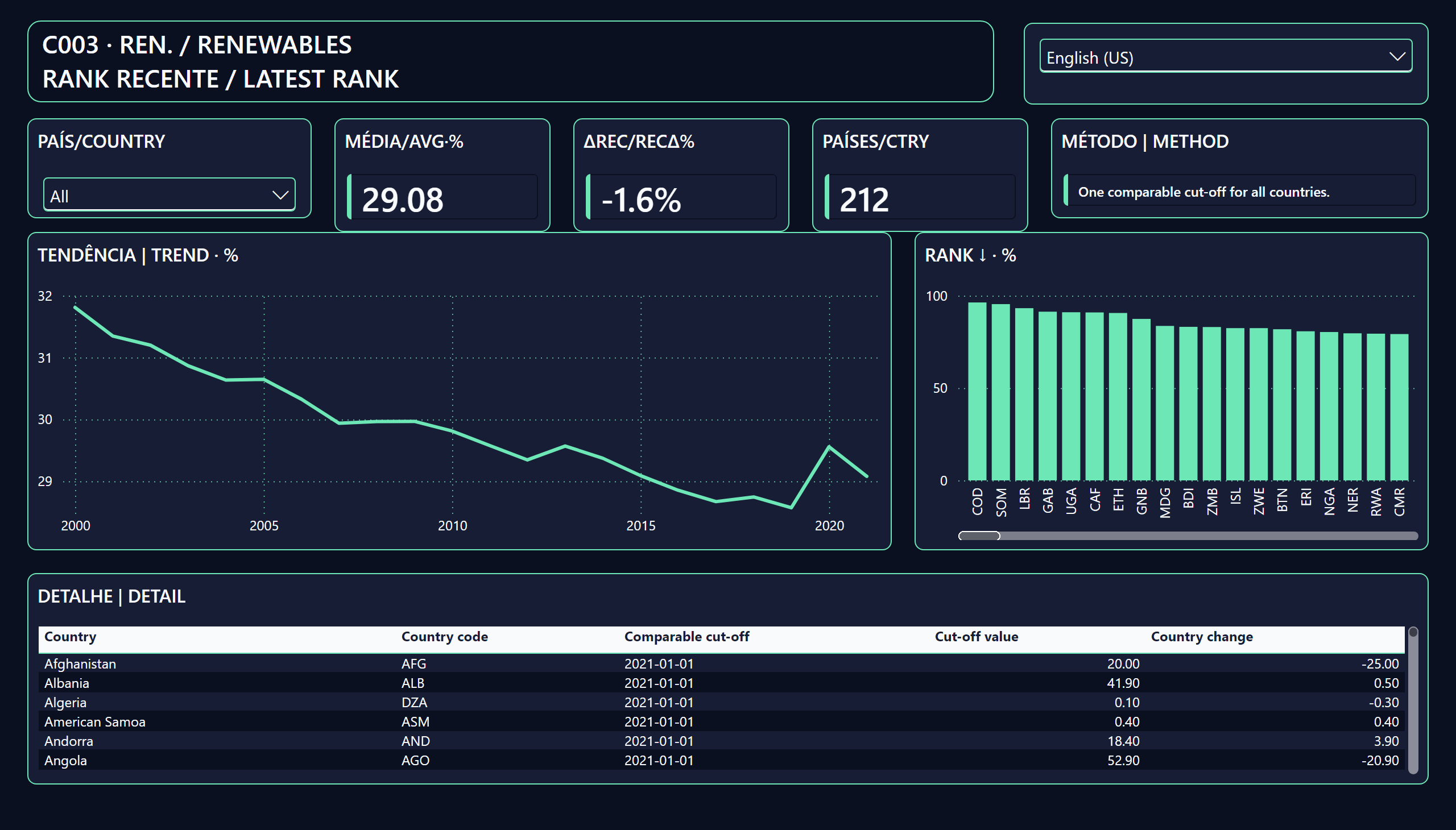Click the rank chart horizontal scrollbar thumb

click(979, 536)
